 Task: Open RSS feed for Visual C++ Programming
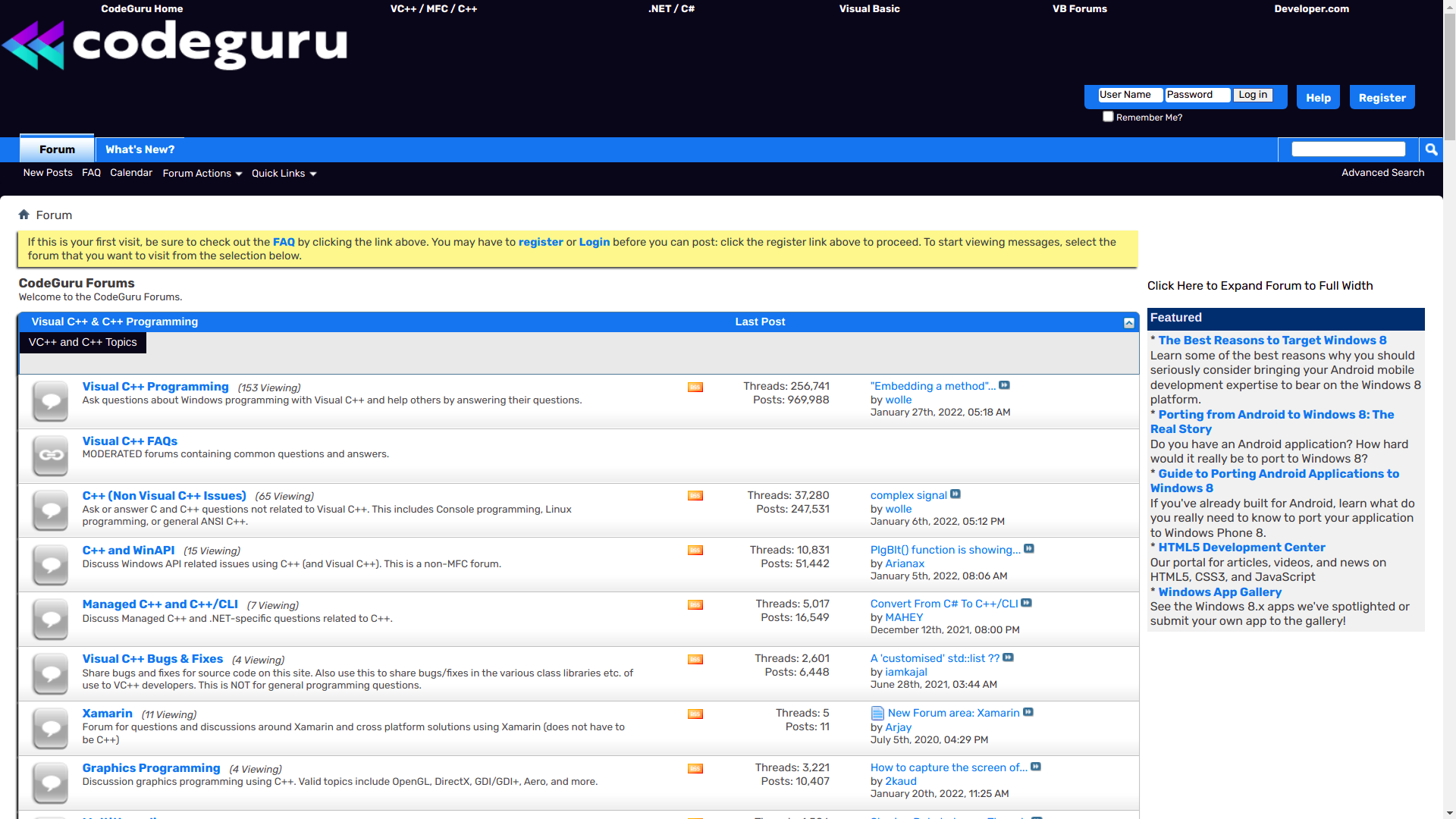[695, 388]
